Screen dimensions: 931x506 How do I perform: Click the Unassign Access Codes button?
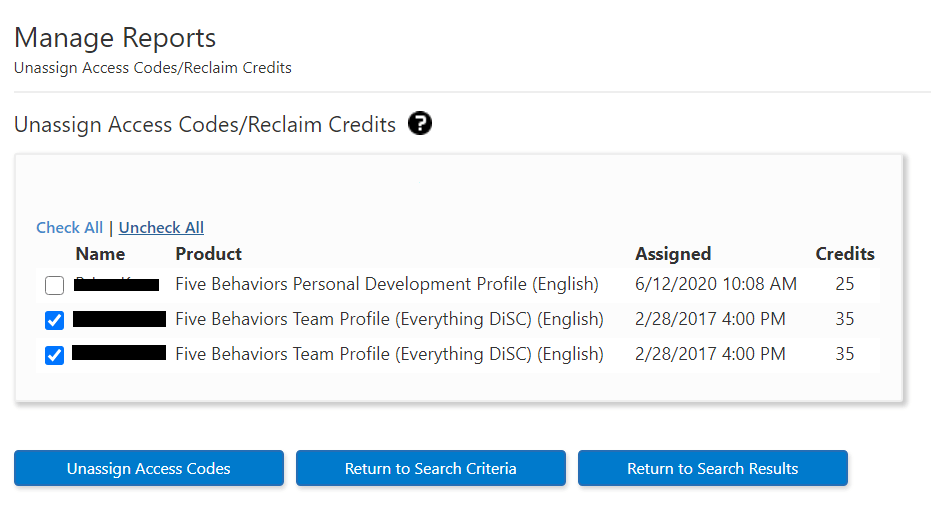[149, 468]
